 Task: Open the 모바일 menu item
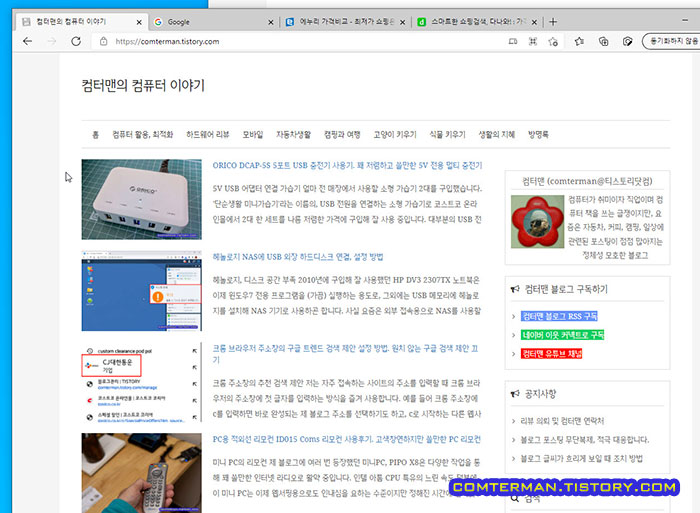(253, 134)
